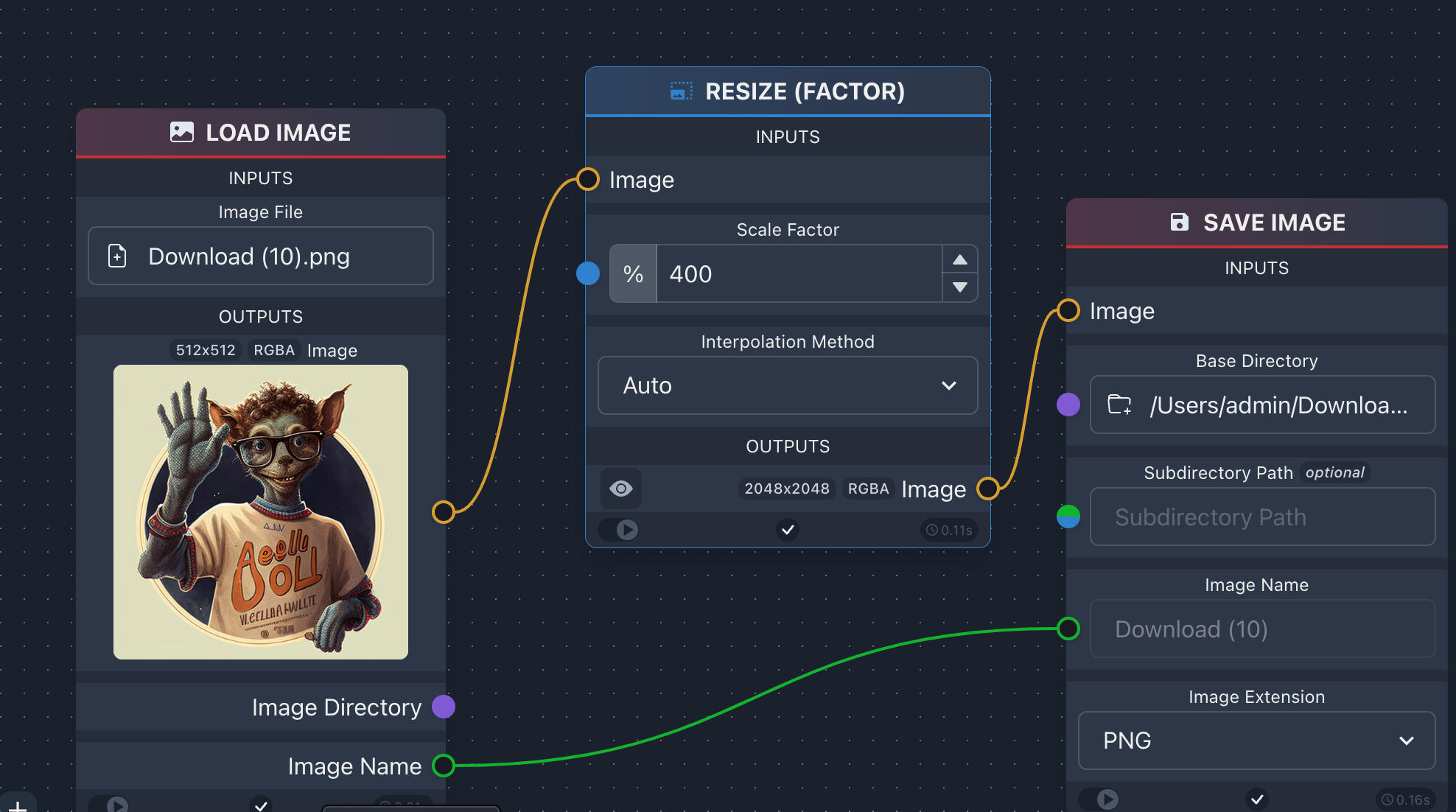Screen dimensions: 1456x812
Task: Click the Image Name field Download (10)
Action: tap(1263, 629)
